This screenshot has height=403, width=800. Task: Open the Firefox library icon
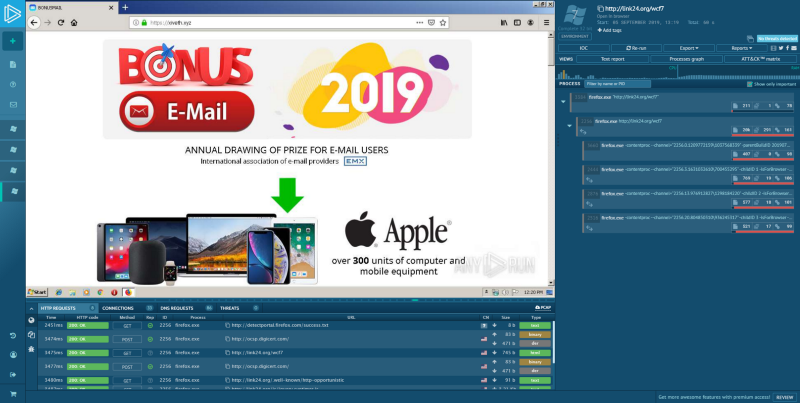[504, 22]
